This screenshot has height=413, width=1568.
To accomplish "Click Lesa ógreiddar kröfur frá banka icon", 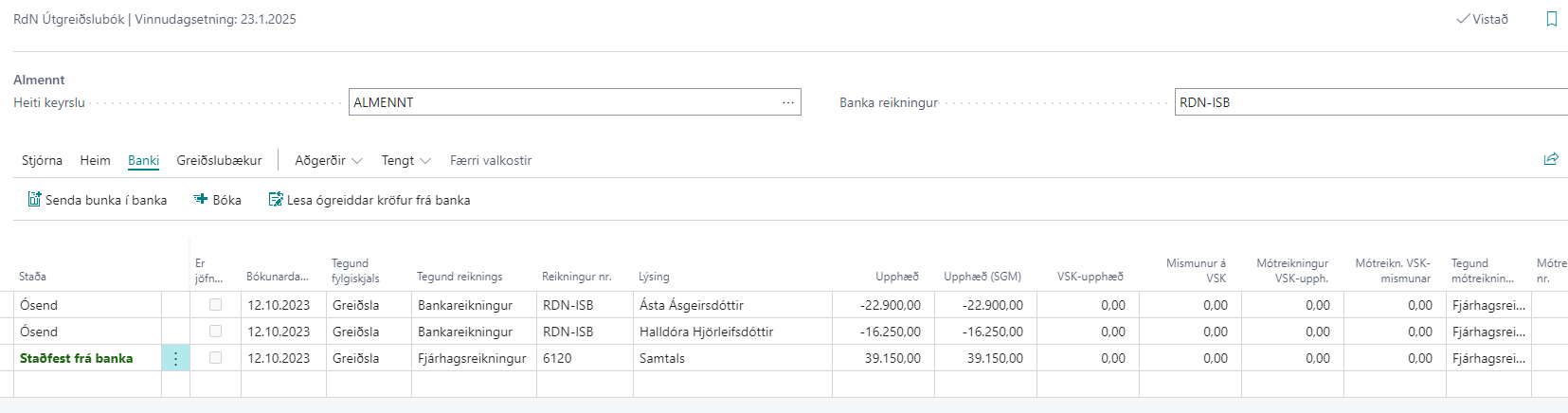I will [276, 200].
